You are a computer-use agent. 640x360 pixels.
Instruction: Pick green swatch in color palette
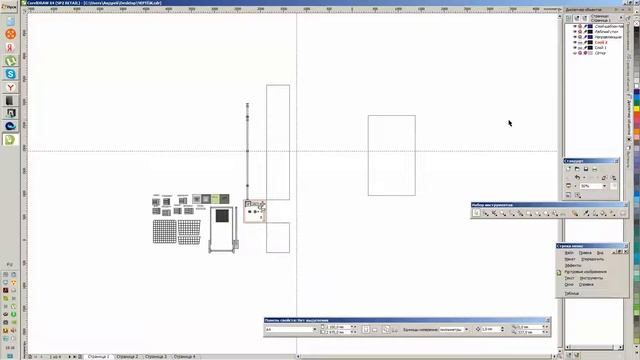tap(636, 103)
